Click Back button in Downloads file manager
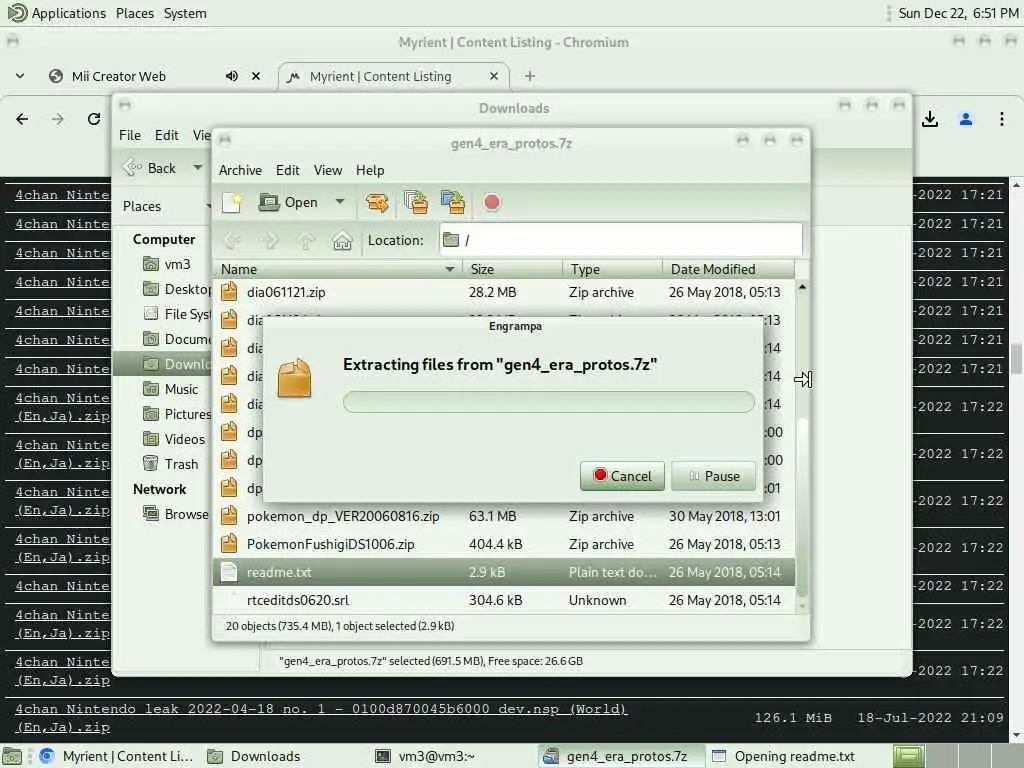This screenshot has height=768, width=1024. [152, 168]
